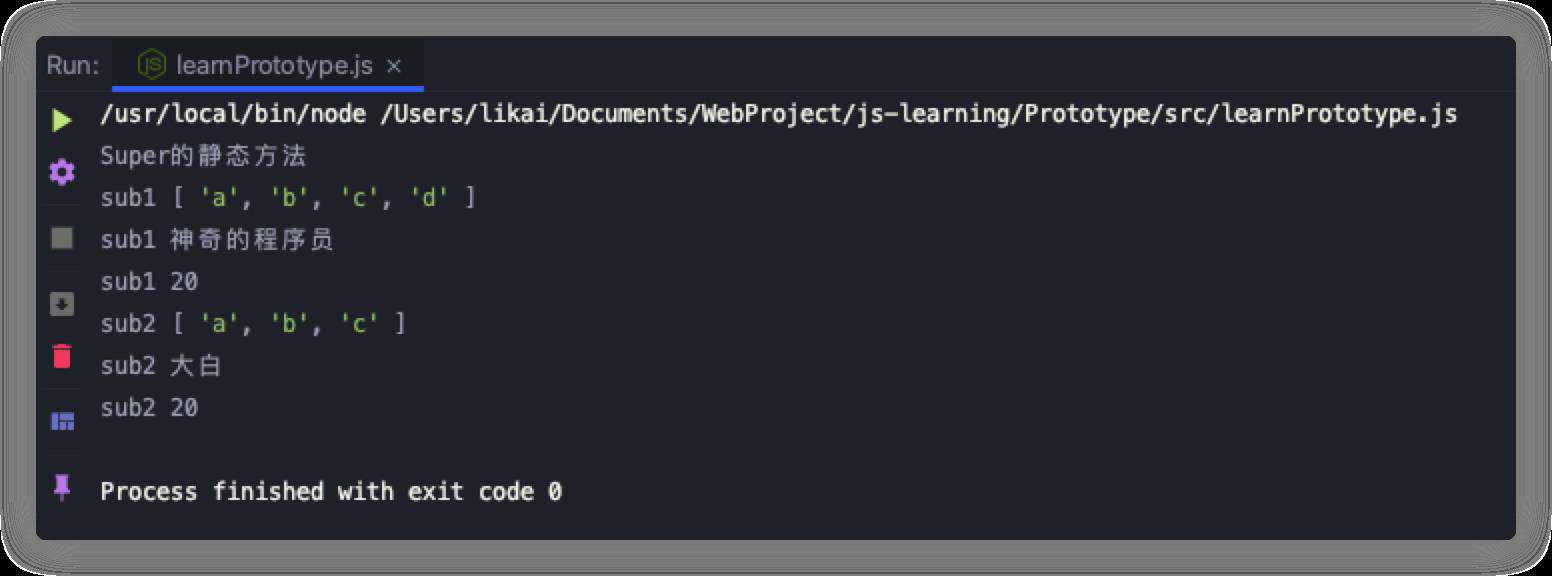Click the "sub1 神奇的程序员" output line
The height and width of the screenshot is (576, 1552).
click(216, 240)
